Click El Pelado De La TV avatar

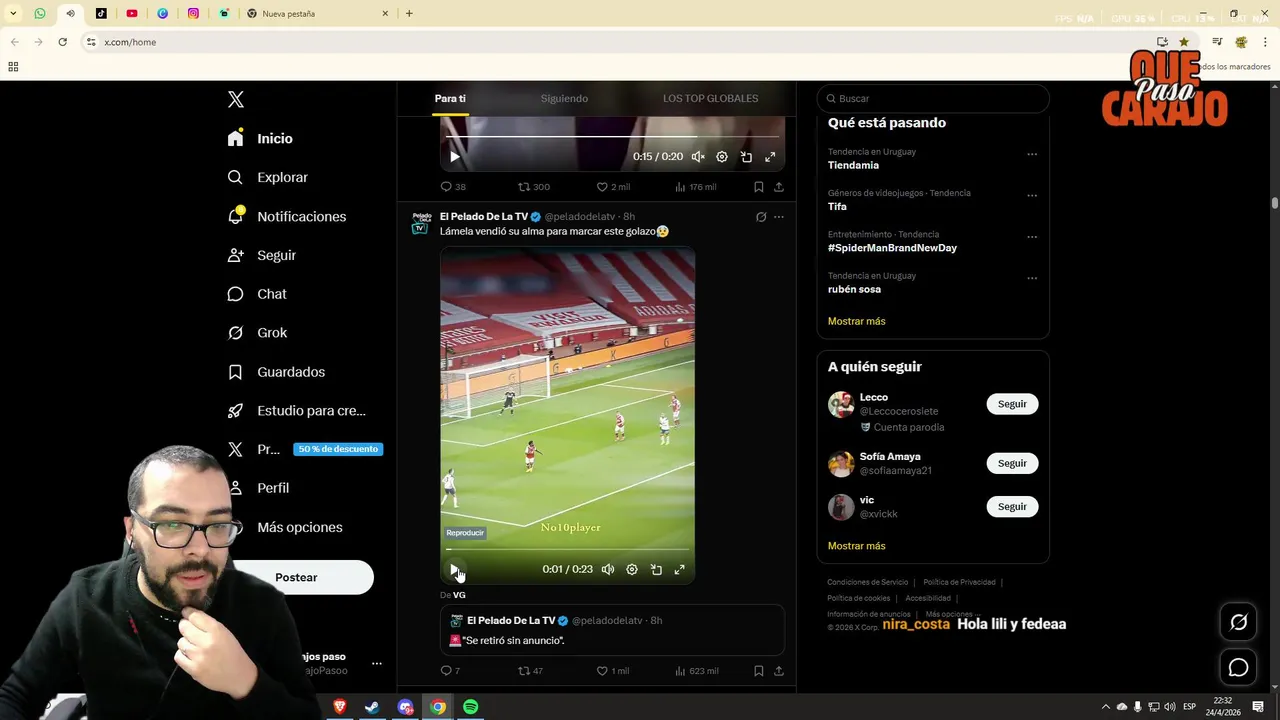[421, 223]
